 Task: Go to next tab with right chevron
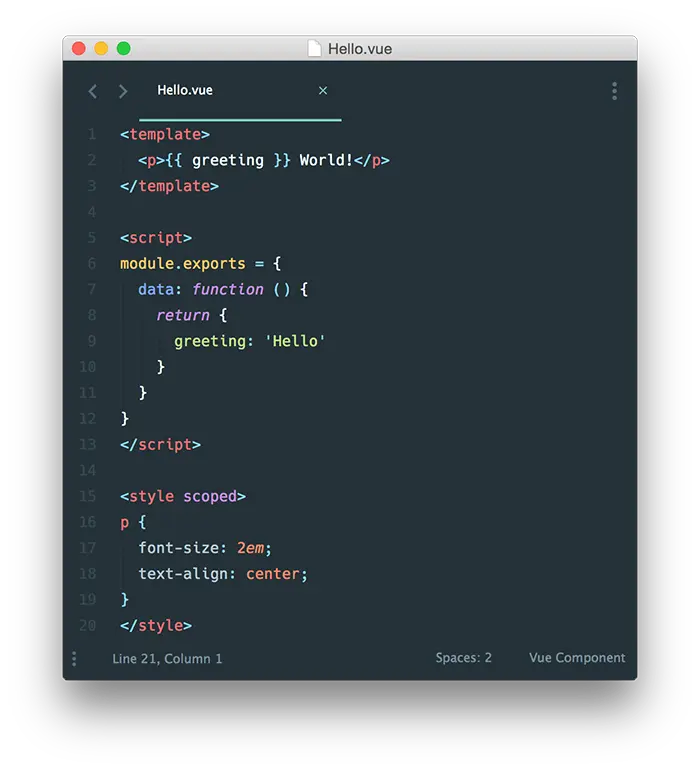(123, 91)
